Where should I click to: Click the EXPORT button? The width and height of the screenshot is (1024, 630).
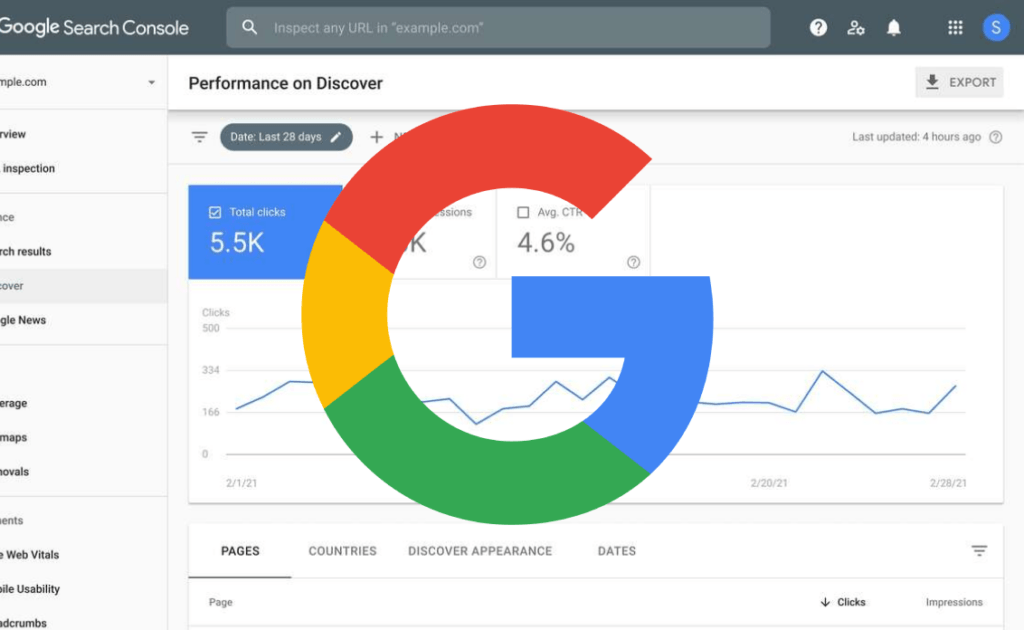[959, 82]
